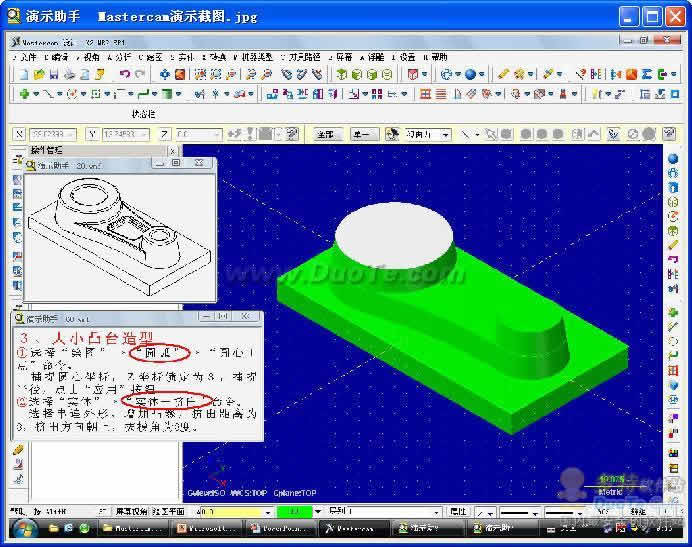Viewport: 692px width, 547px height.
Task: Click the Create Rectangle icon
Action: (95, 94)
